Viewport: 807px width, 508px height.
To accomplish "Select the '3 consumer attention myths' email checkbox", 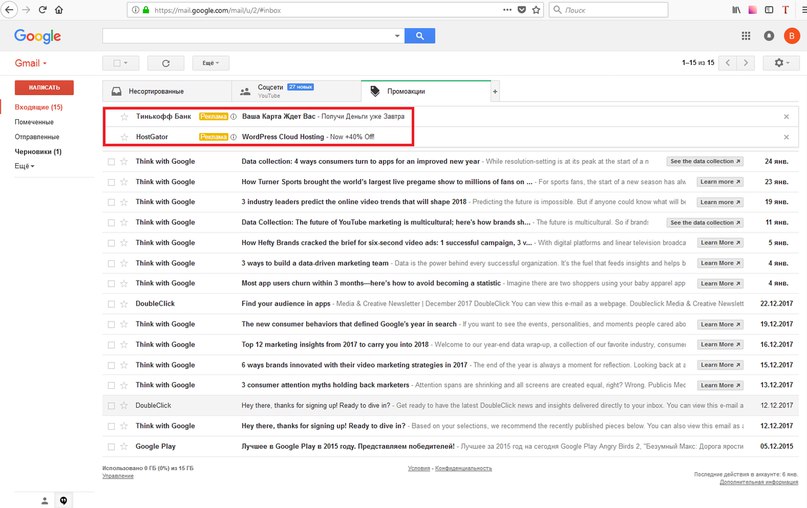I will (111, 386).
